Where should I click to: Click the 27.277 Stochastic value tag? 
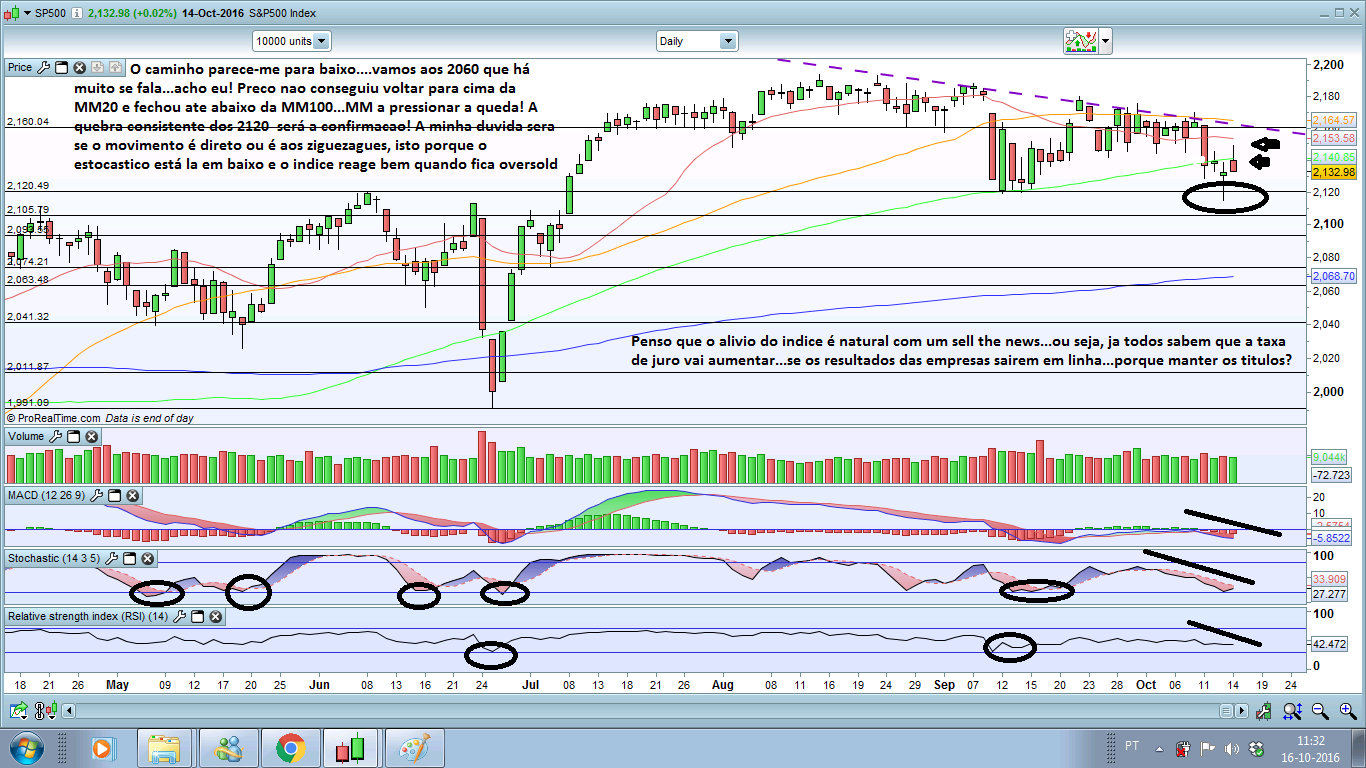pyautogui.click(x=1331, y=593)
